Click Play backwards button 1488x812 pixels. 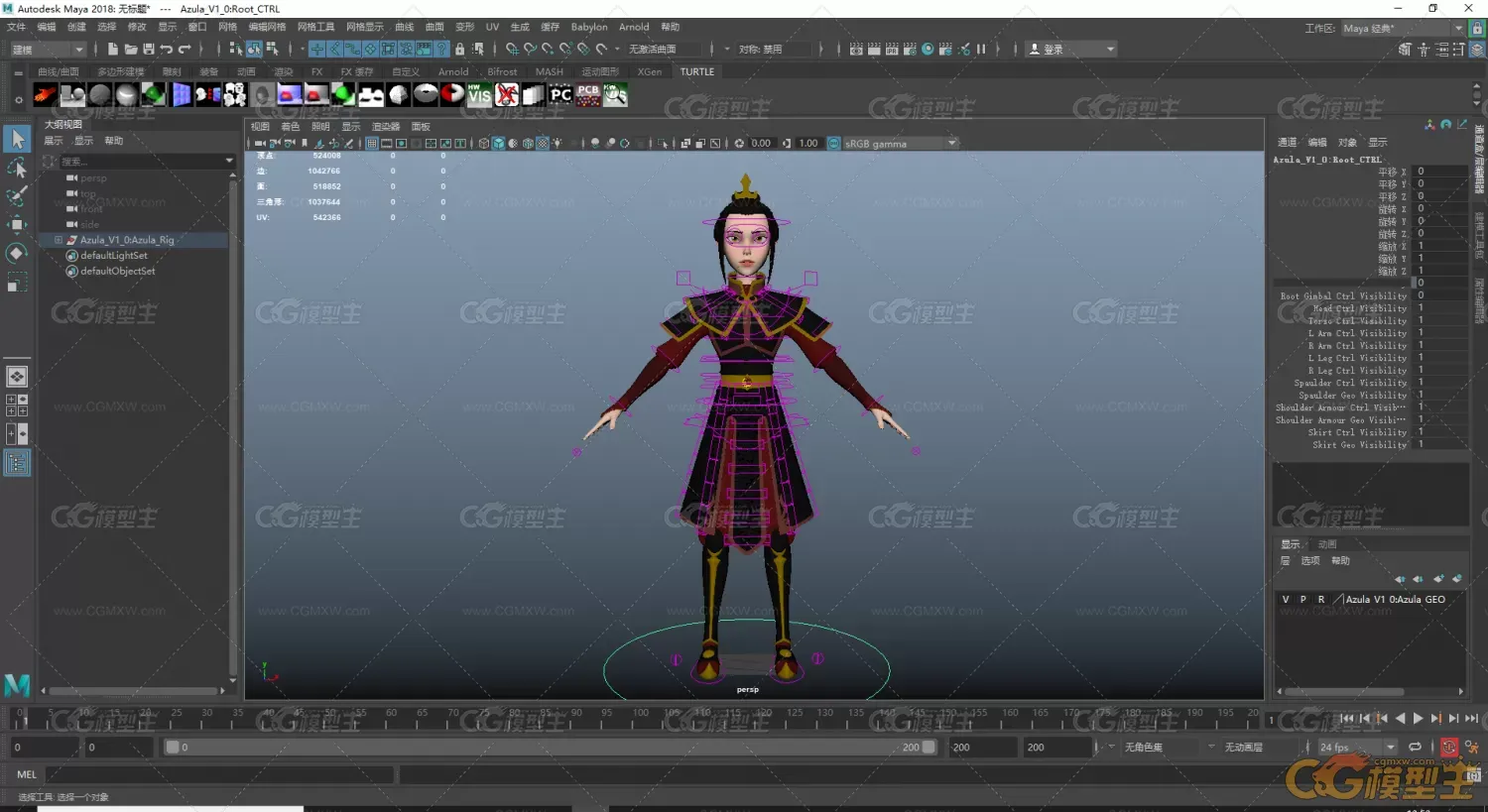1400,718
